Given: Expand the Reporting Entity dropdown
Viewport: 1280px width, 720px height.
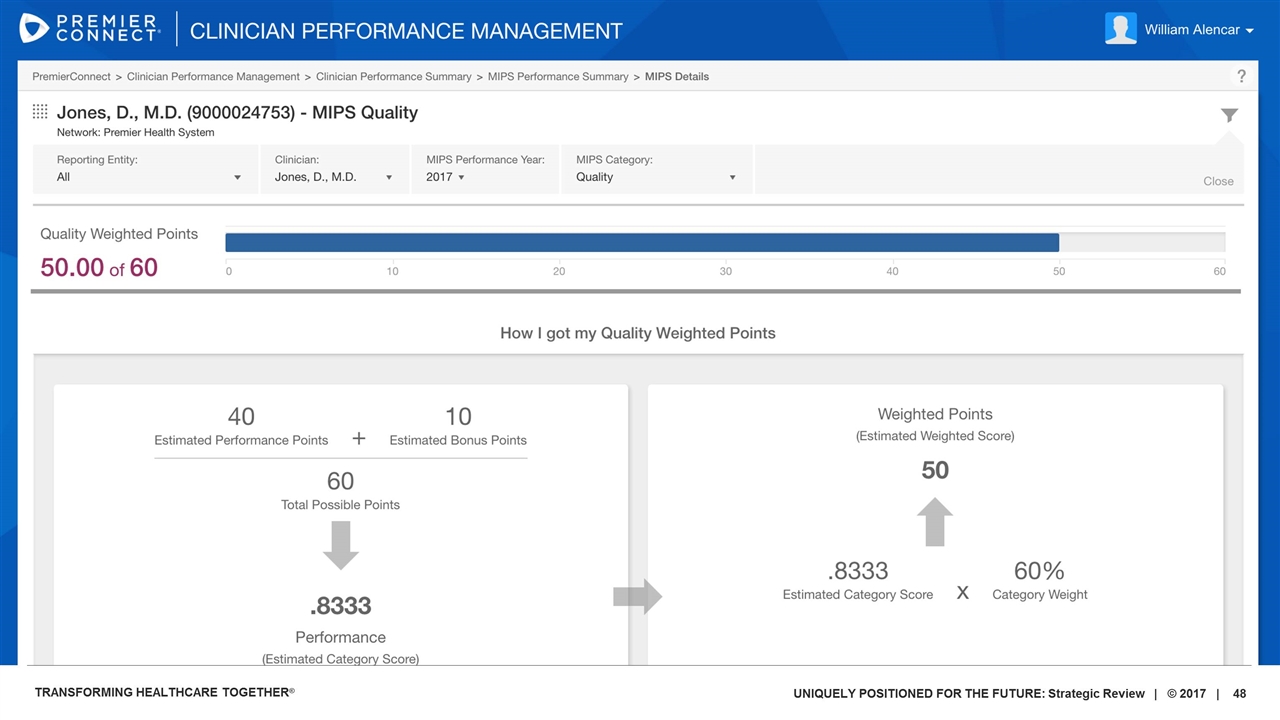Looking at the screenshot, I should (146, 169).
